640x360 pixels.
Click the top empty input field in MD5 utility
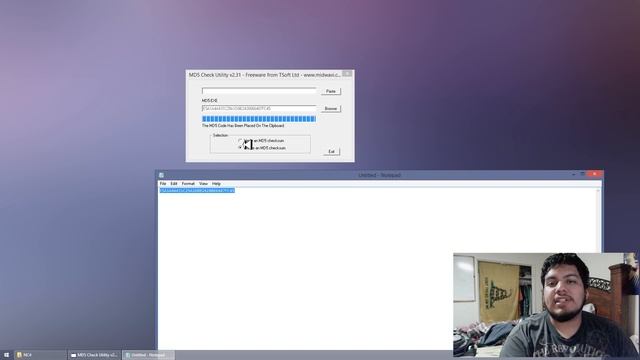[259, 91]
